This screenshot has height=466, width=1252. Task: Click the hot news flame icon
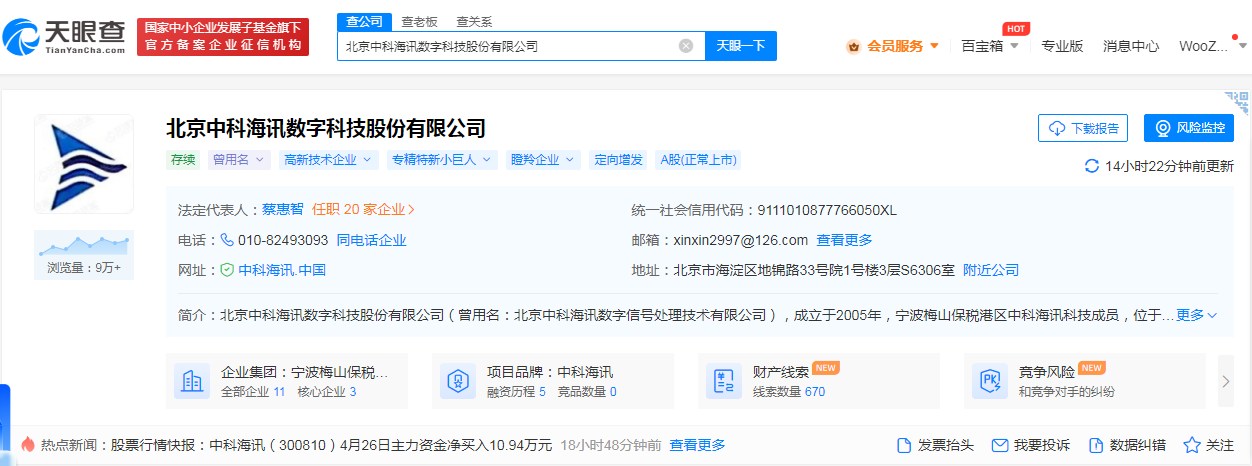pos(28,445)
